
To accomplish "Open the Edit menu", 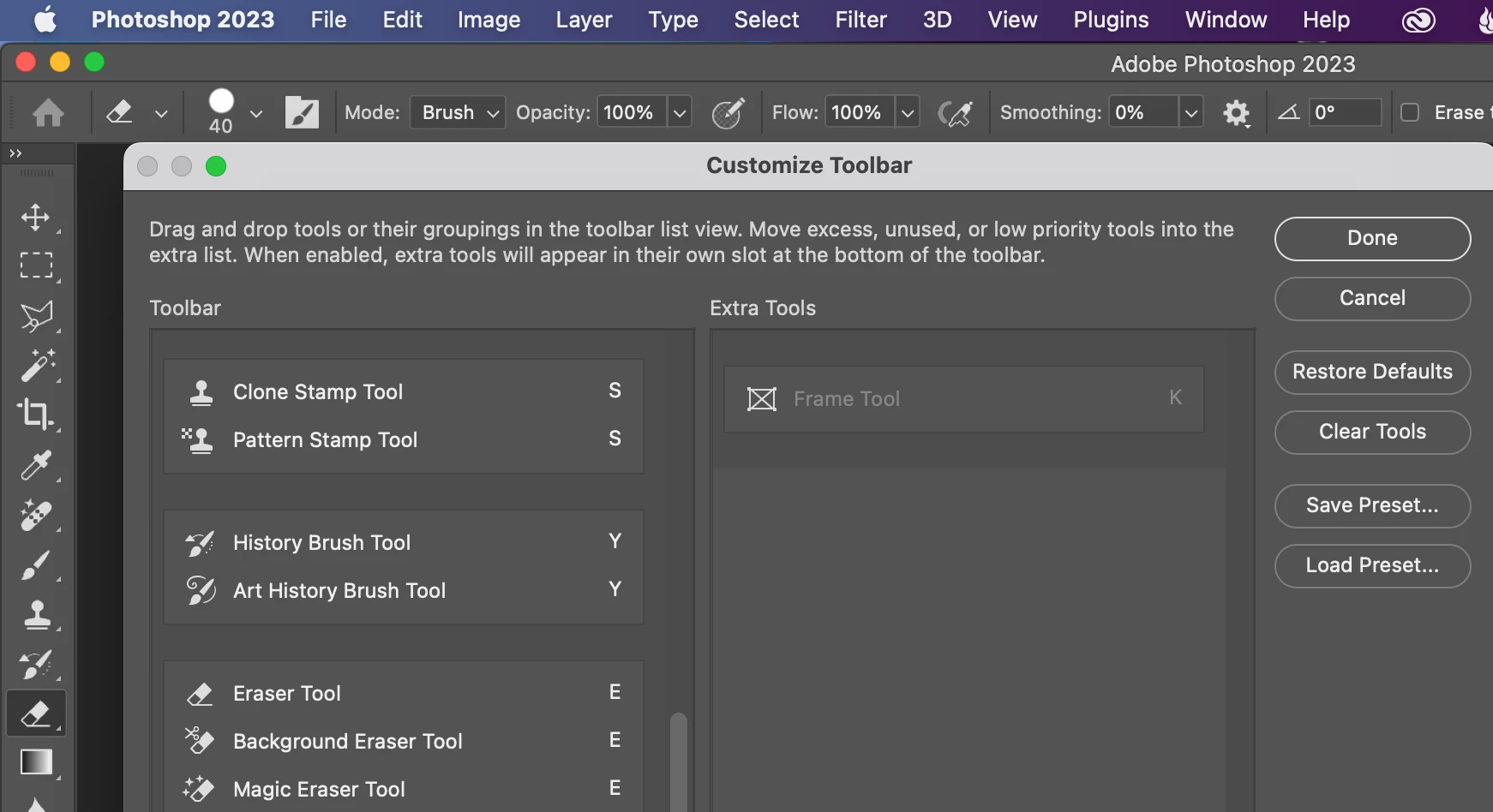I will point(402,20).
